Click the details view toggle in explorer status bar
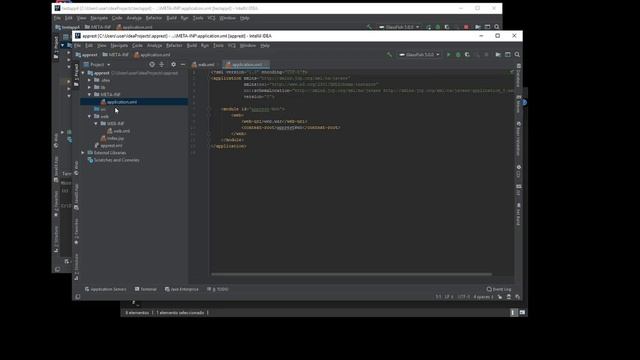This screenshot has width=640, height=360. click(x=513, y=313)
